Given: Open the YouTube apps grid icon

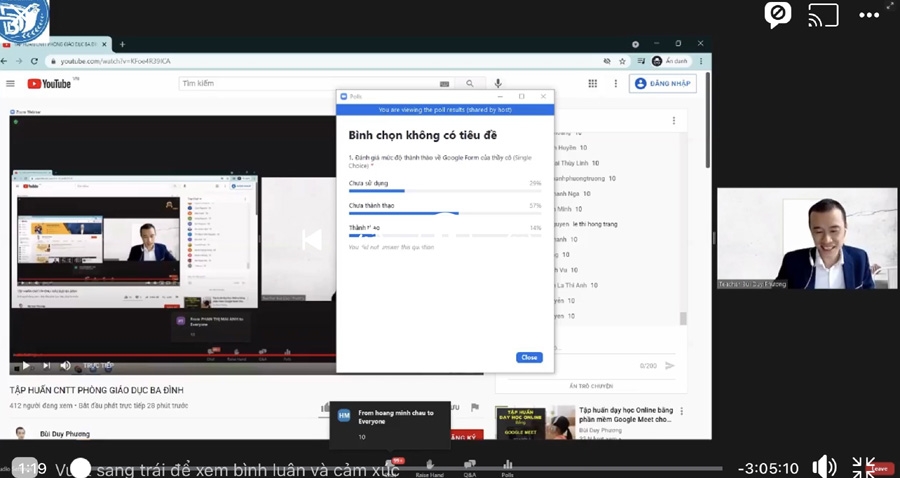Looking at the screenshot, I should click(592, 84).
